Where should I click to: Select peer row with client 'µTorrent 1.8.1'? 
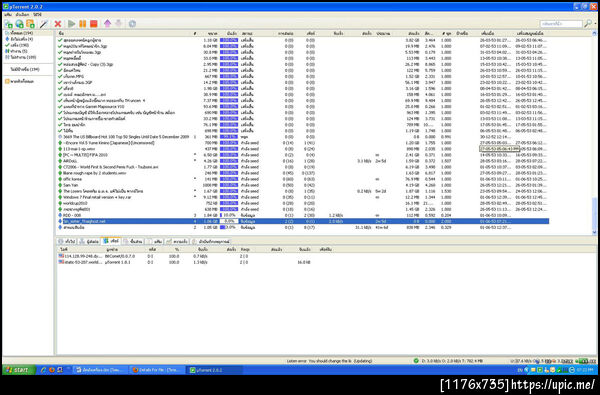coord(195,262)
